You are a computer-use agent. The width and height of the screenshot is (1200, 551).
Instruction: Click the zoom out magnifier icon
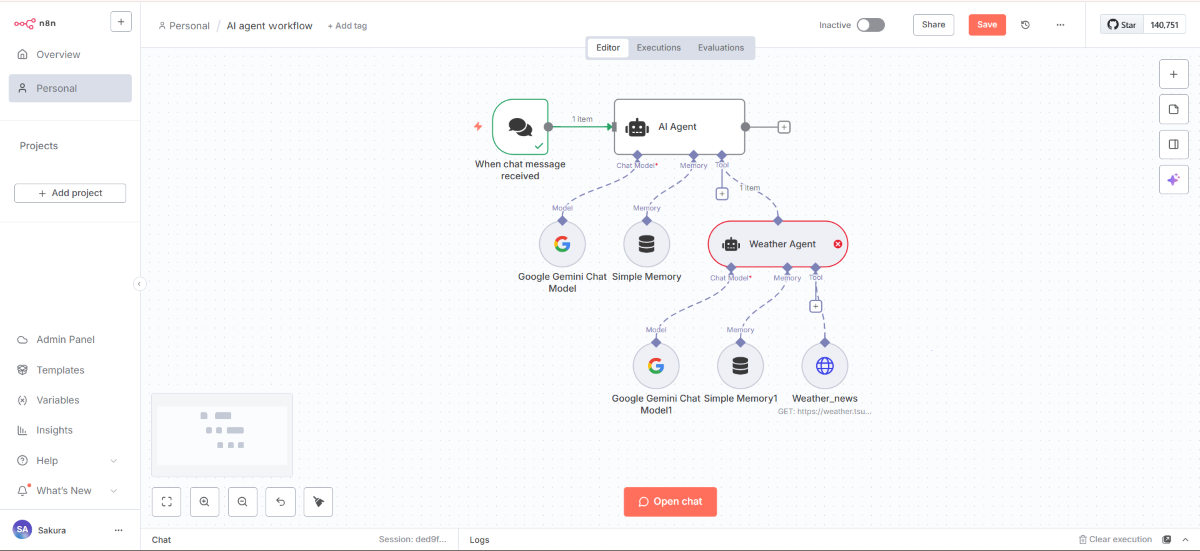point(242,502)
